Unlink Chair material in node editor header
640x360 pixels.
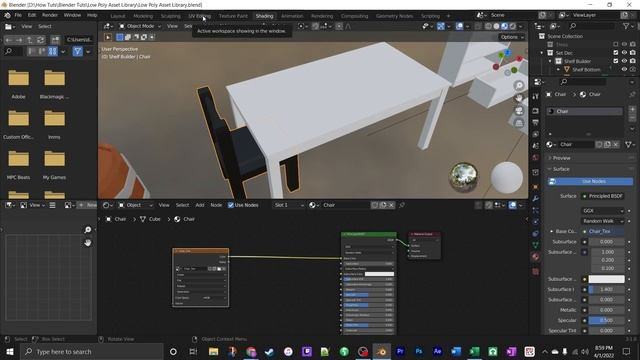391,205
